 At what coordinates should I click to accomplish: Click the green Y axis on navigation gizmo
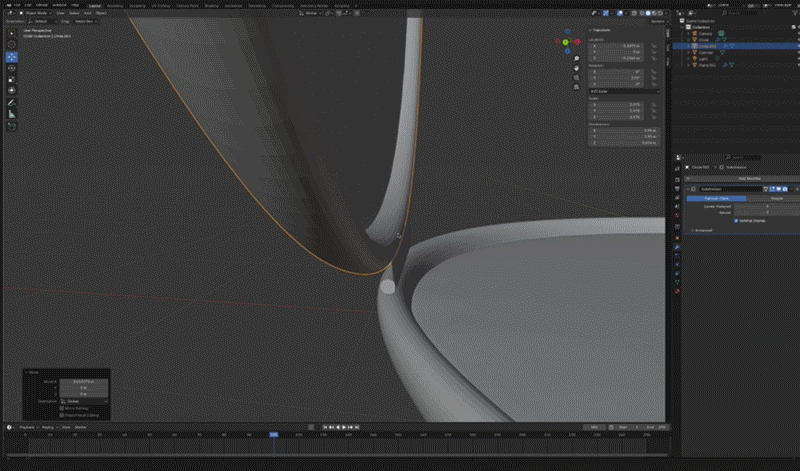coord(566,42)
